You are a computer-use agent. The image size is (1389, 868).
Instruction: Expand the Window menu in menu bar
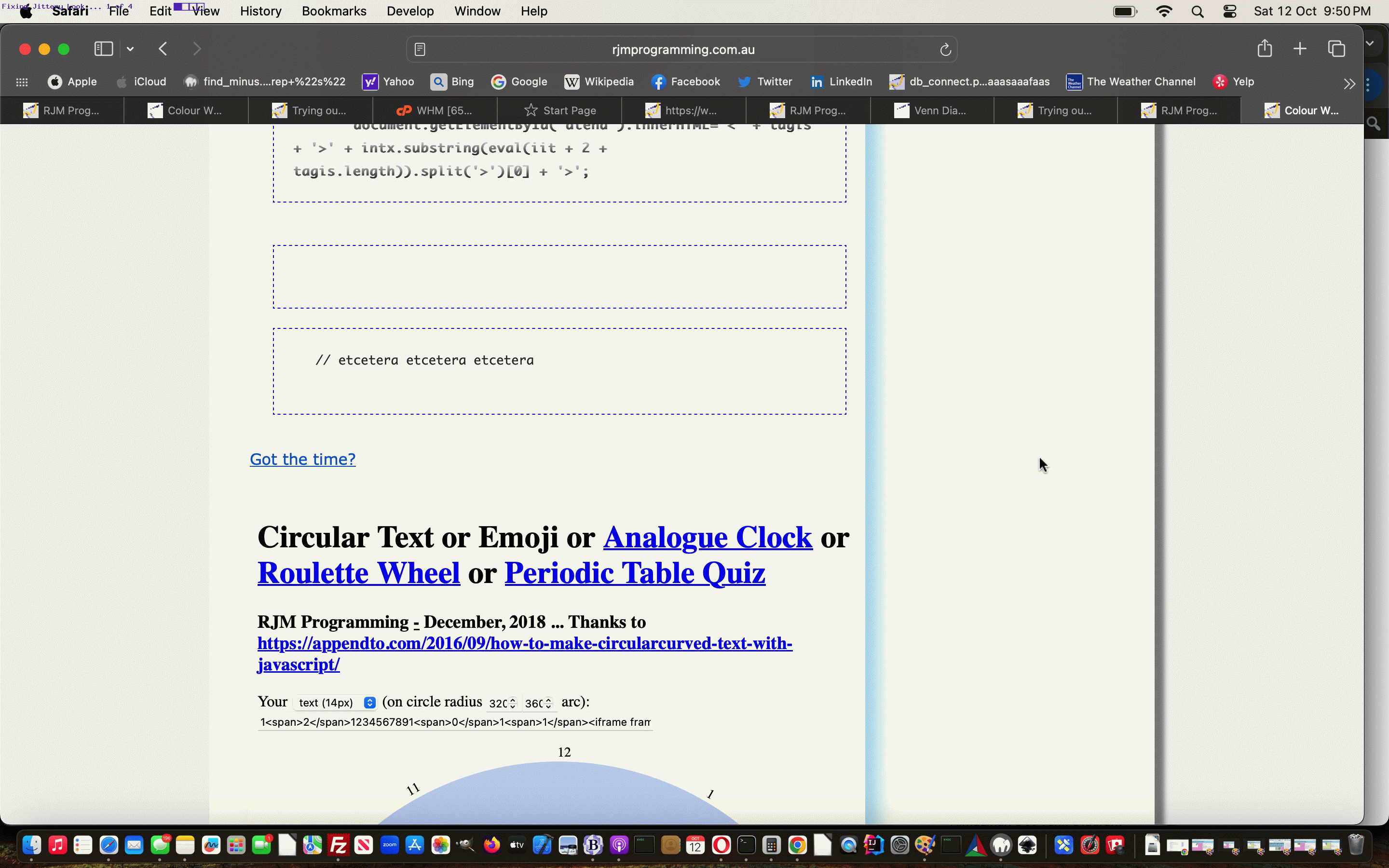[477, 11]
